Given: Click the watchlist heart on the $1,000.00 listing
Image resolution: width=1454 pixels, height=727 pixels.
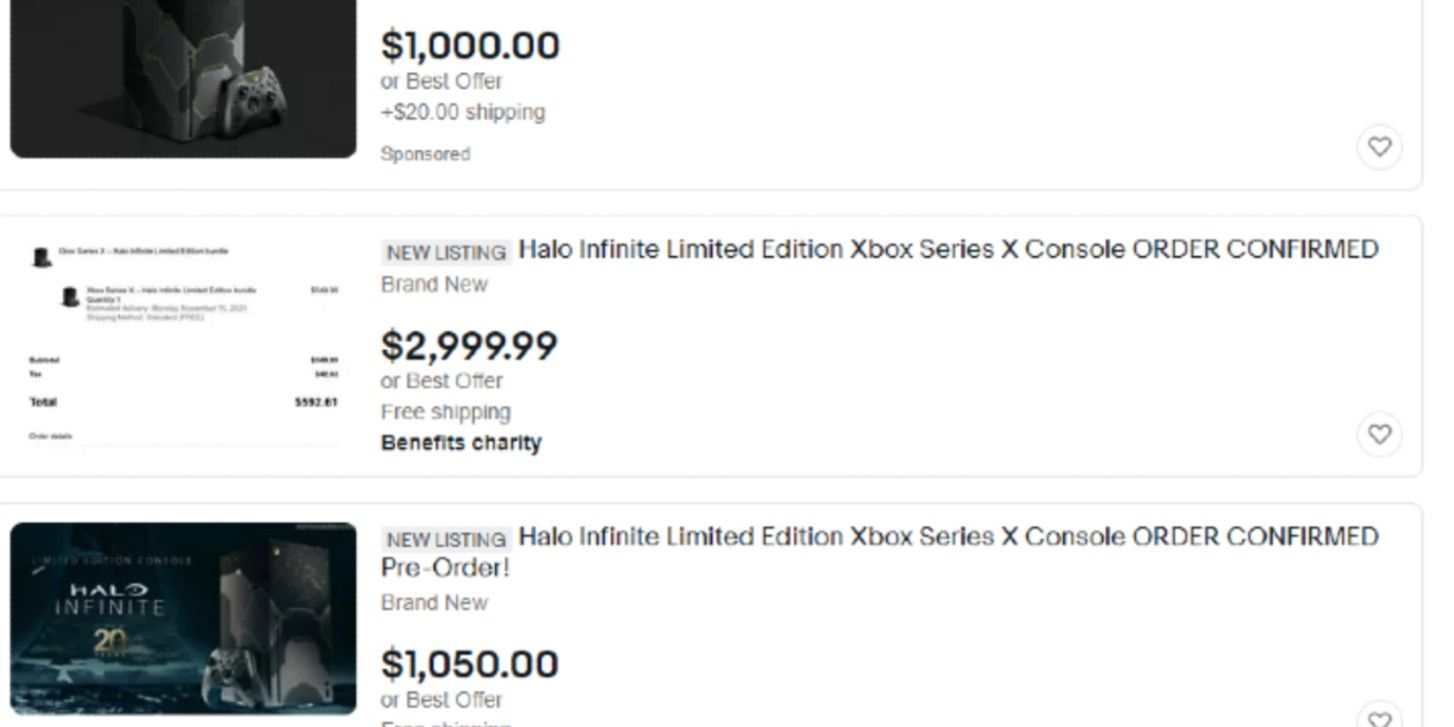Looking at the screenshot, I should pyautogui.click(x=1379, y=147).
